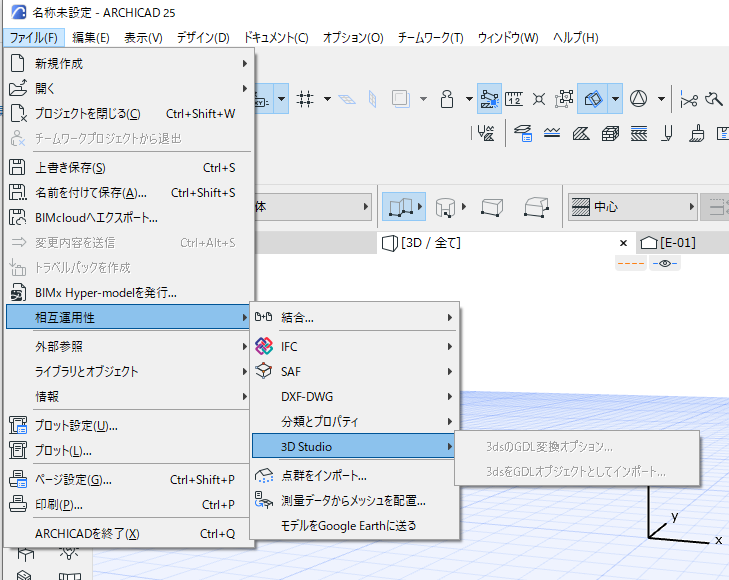Expand the SAF submenu
729x580 pixels.
pos(354,371)
